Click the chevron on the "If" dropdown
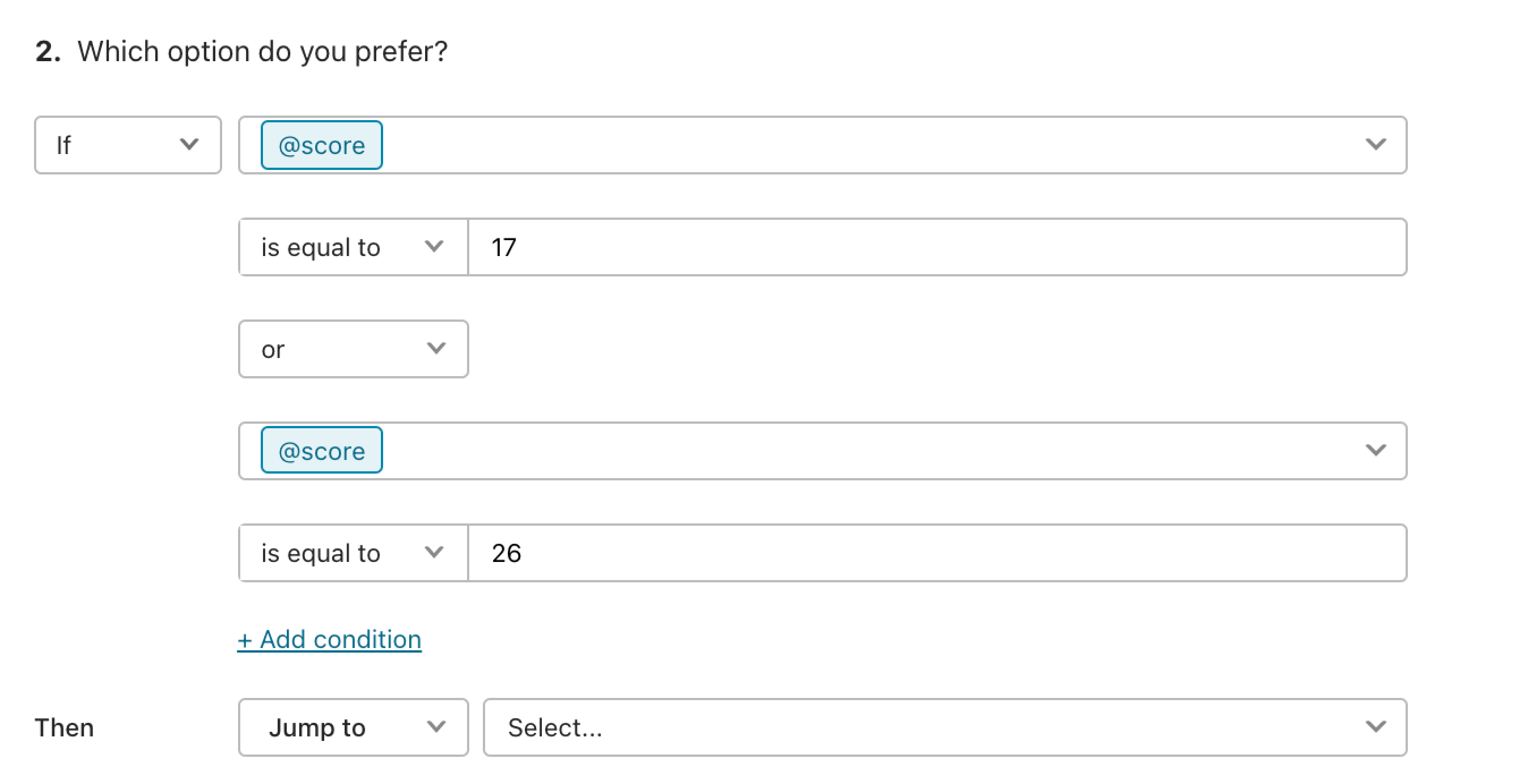The height and width of the screenshot is (784, 1528). (x=189, y=144)
